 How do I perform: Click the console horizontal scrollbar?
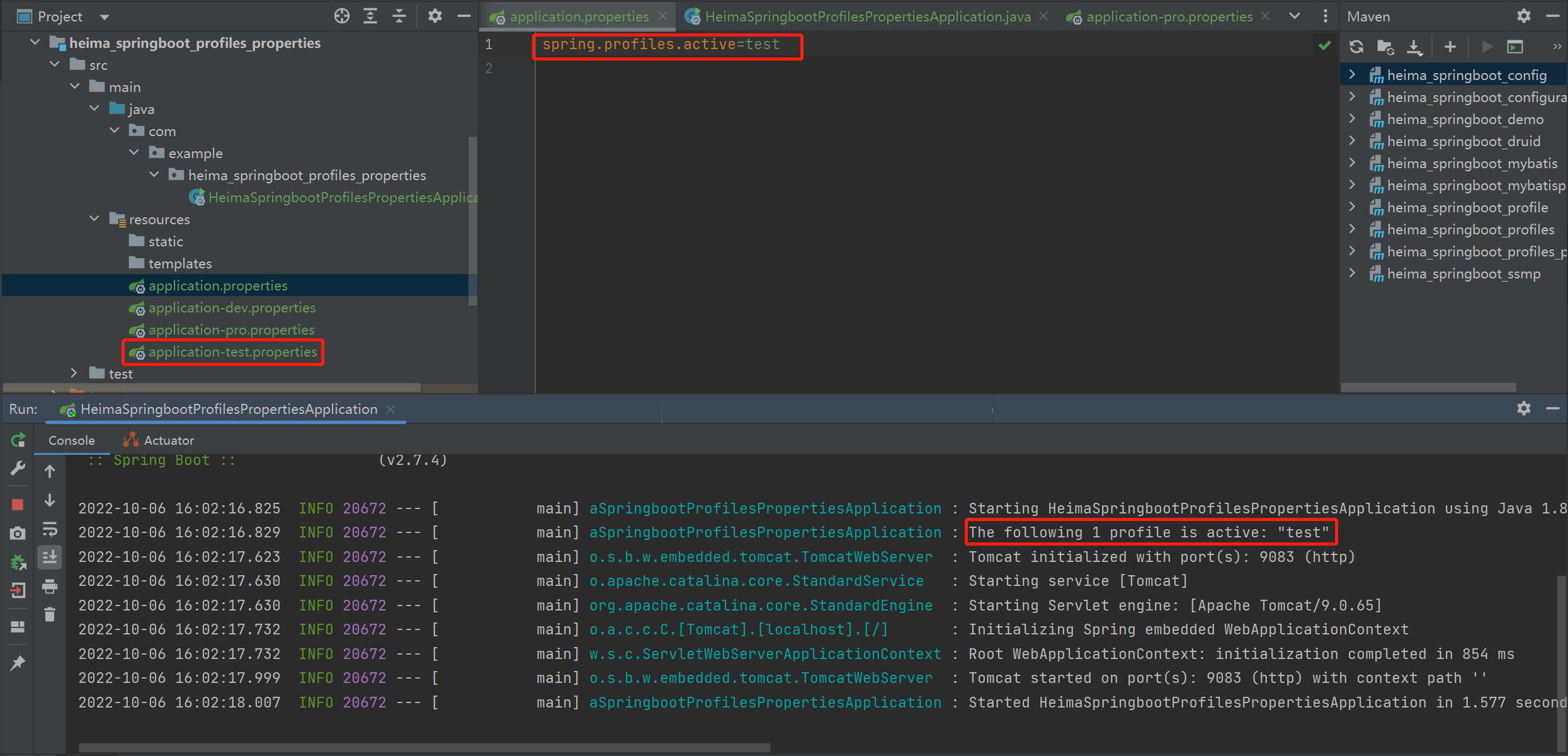423,748
